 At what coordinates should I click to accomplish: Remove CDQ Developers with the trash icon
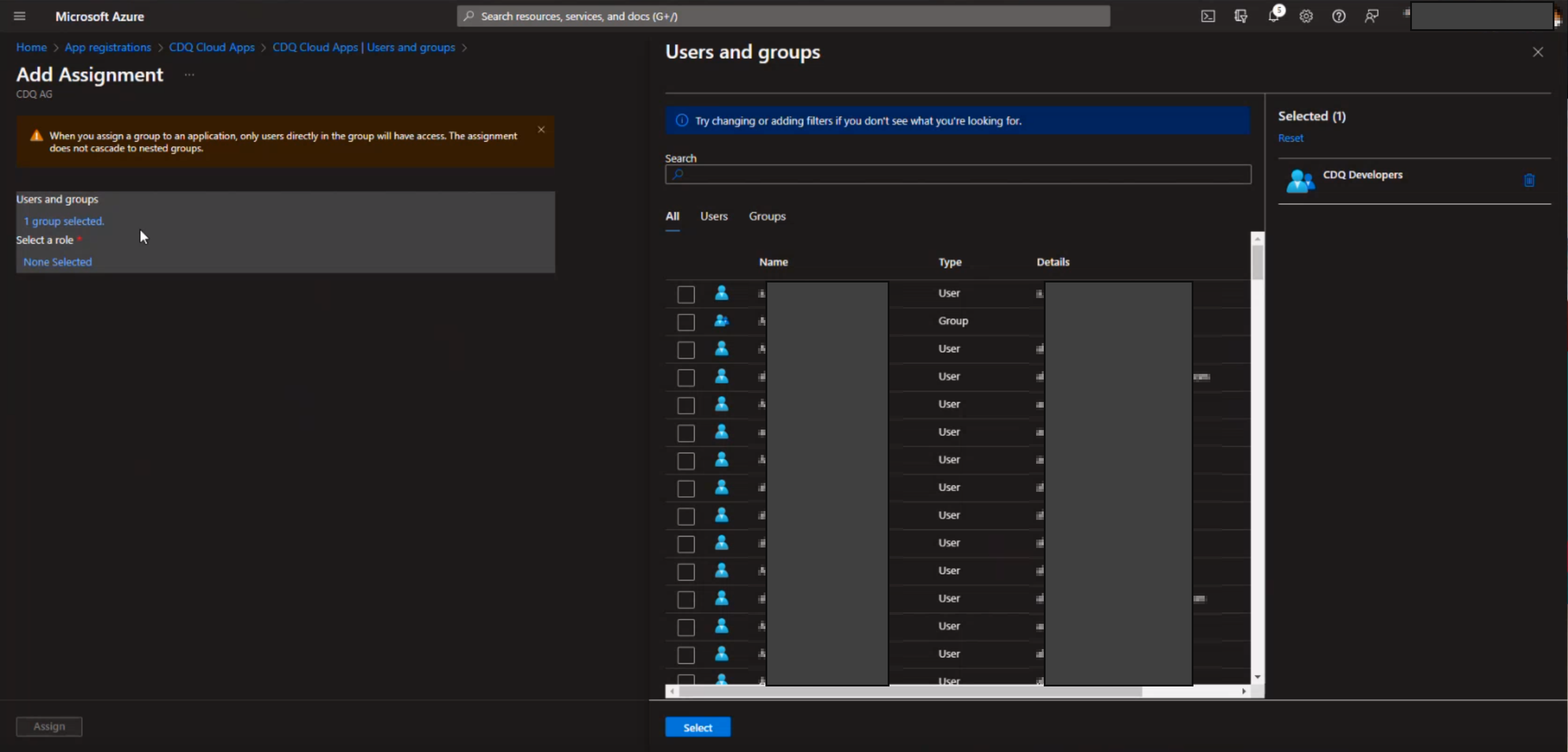1529,180
